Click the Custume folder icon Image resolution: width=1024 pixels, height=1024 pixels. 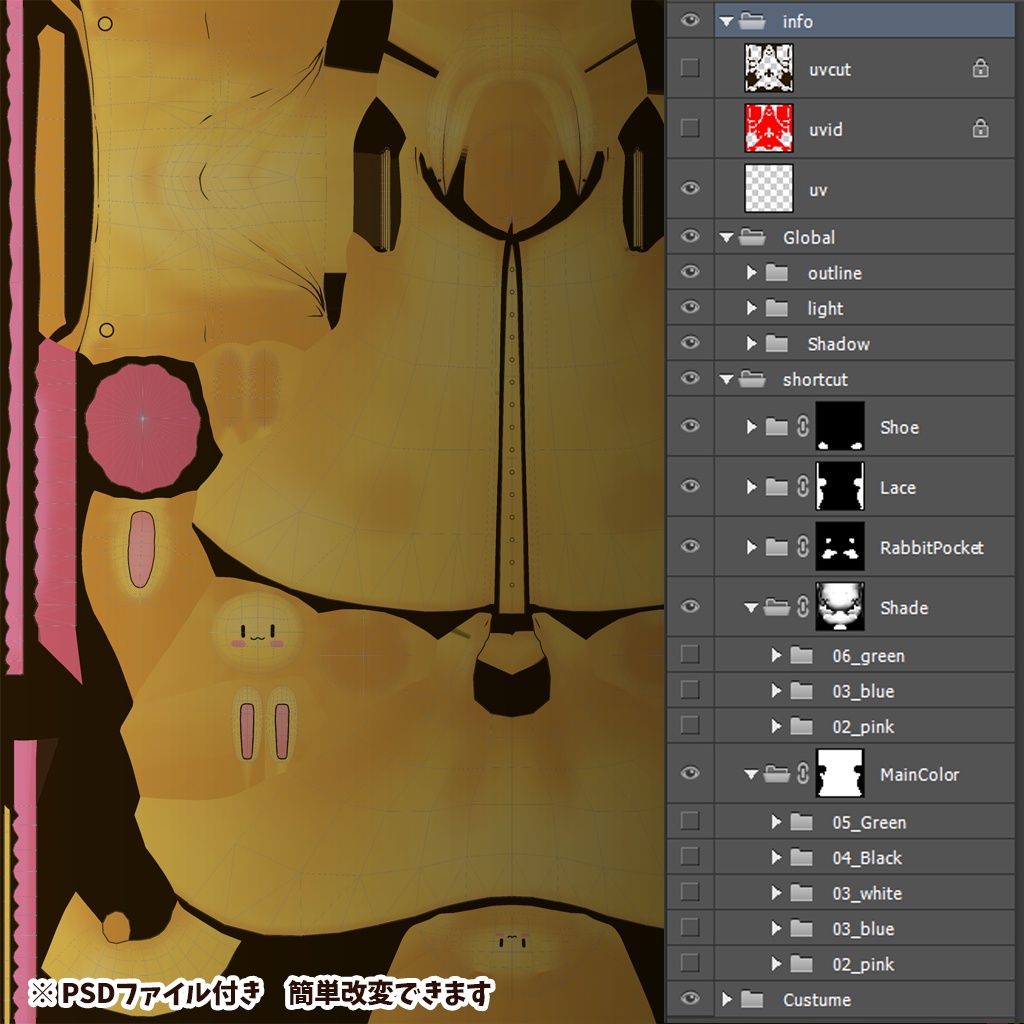[x=752, y=999]
